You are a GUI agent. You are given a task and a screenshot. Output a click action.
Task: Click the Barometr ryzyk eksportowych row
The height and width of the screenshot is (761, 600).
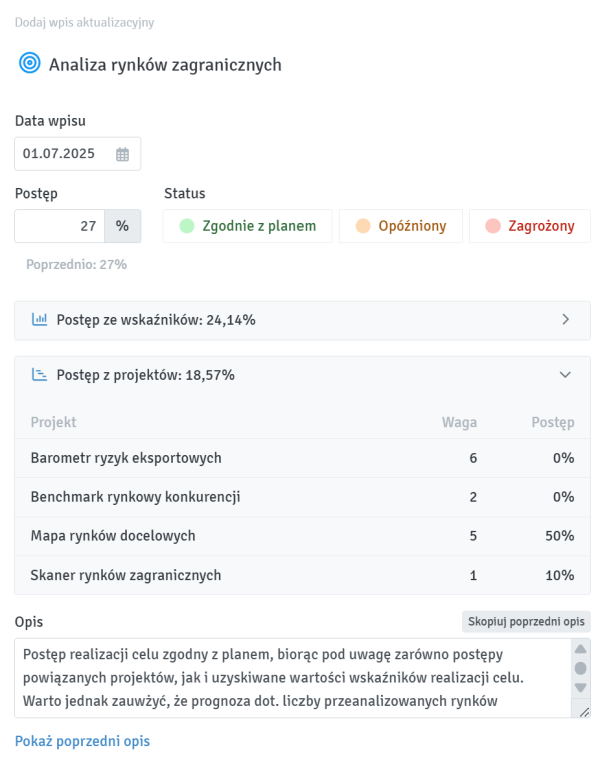(302, 458)
